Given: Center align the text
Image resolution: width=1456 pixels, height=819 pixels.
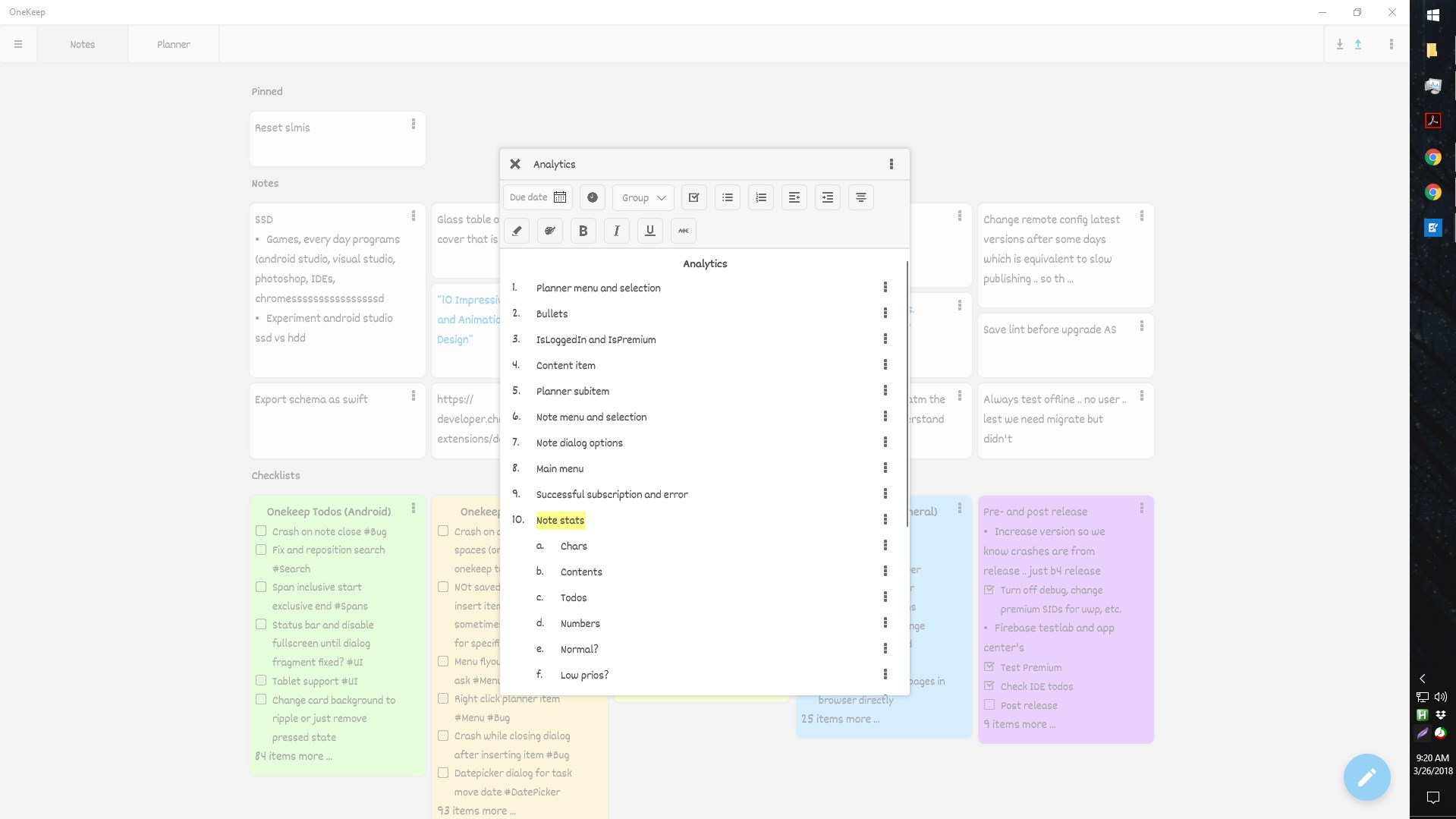Looking at the screenshot, I should 861,197.
